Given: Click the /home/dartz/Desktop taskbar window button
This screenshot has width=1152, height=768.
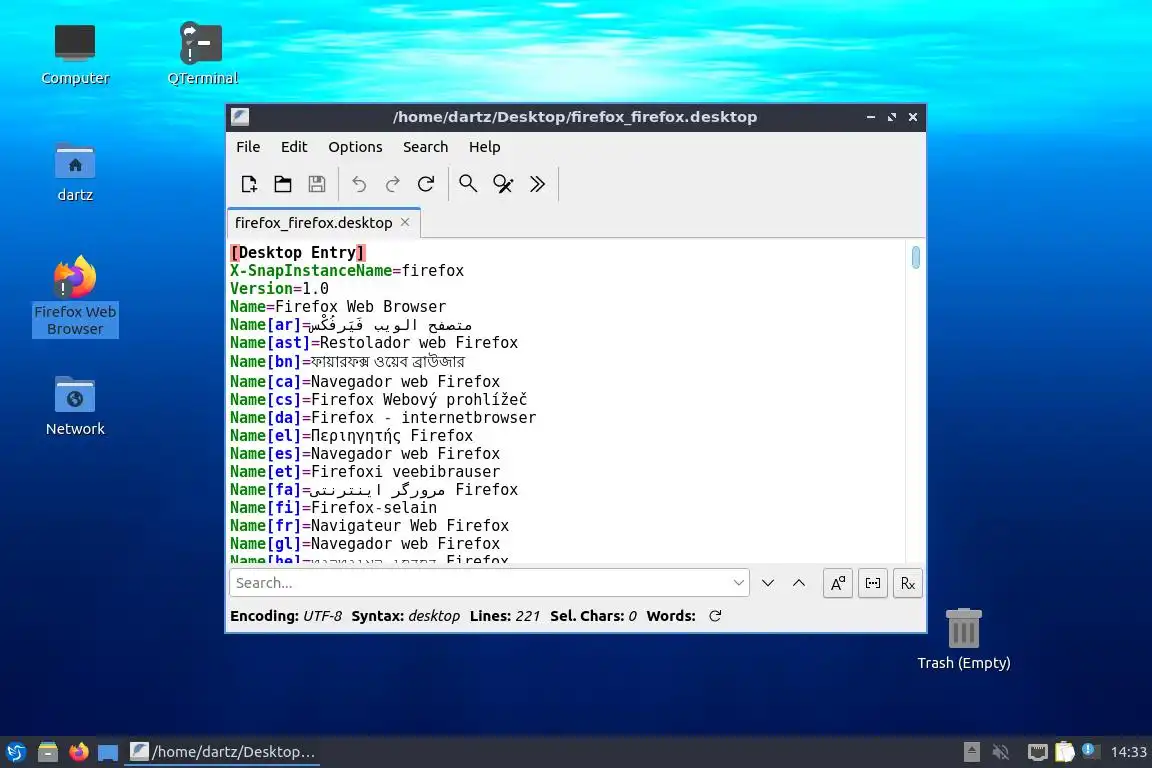Looking at the screenshot, I should point(223,752).
